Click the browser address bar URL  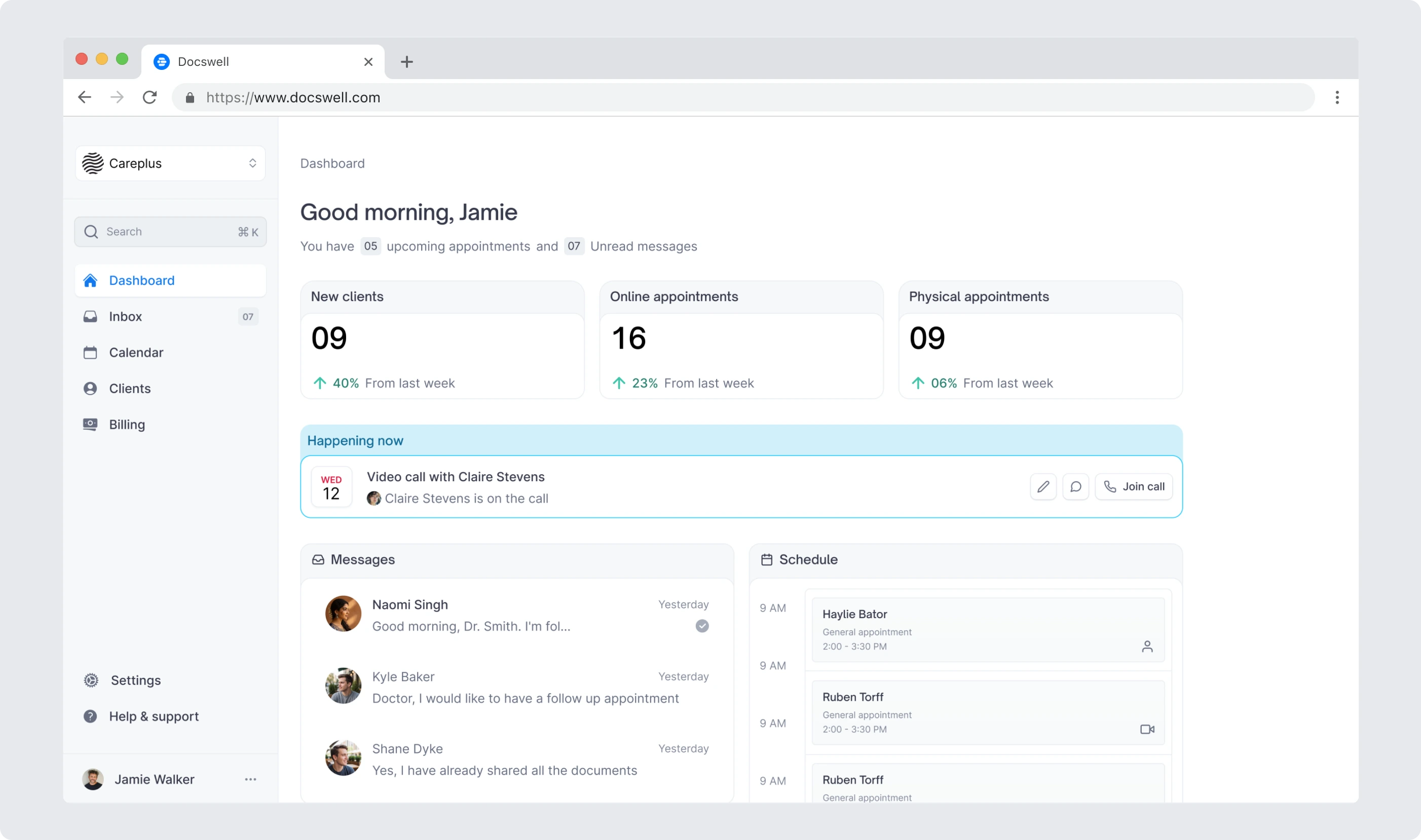click(293, 97)
